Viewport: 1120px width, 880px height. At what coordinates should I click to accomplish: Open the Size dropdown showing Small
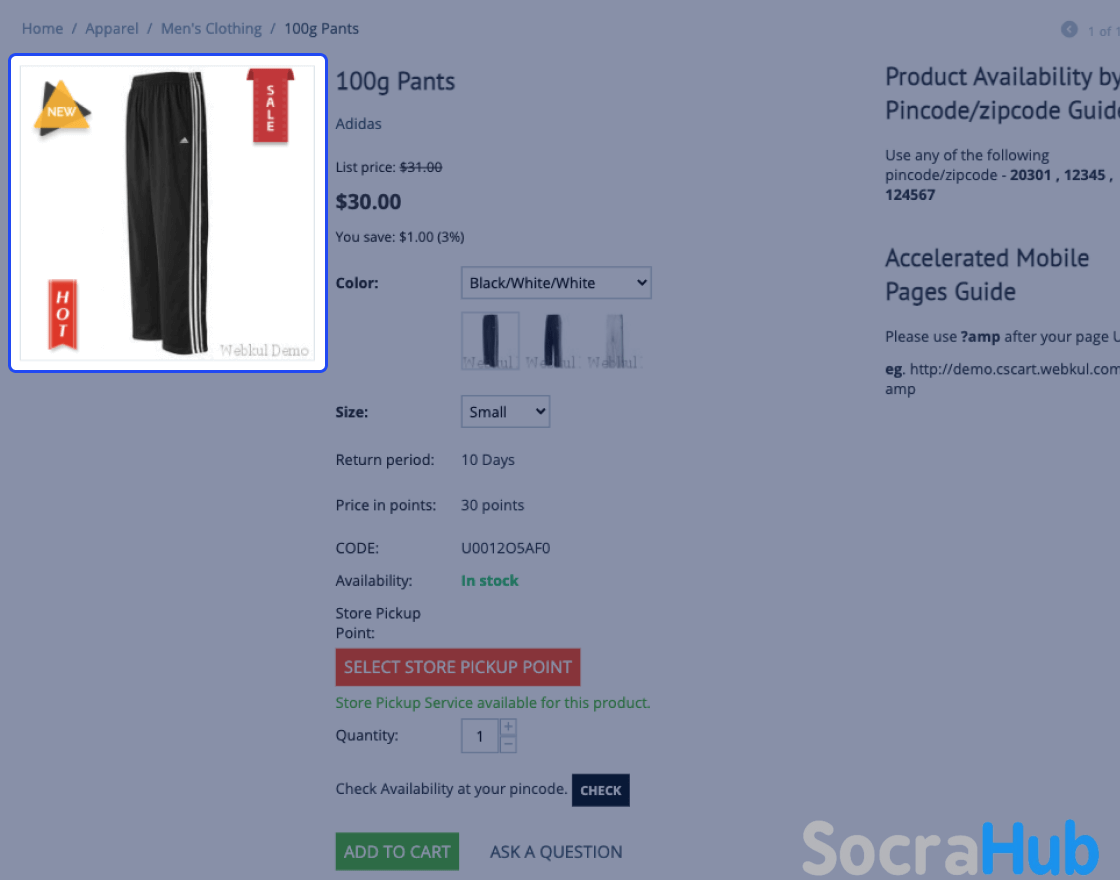(505, 412)
